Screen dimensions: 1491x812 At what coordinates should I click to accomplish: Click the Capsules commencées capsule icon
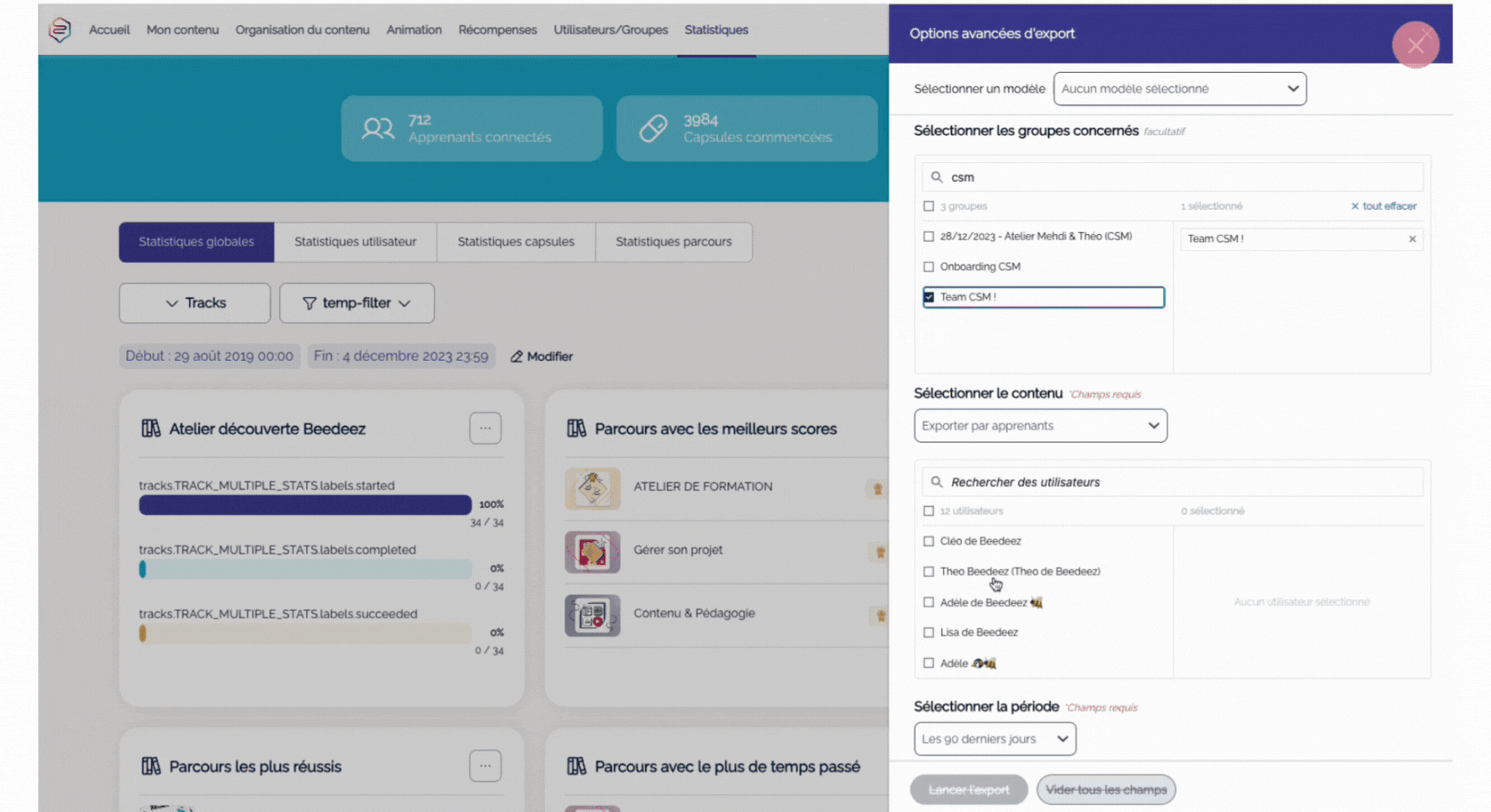tap(653, 129)
